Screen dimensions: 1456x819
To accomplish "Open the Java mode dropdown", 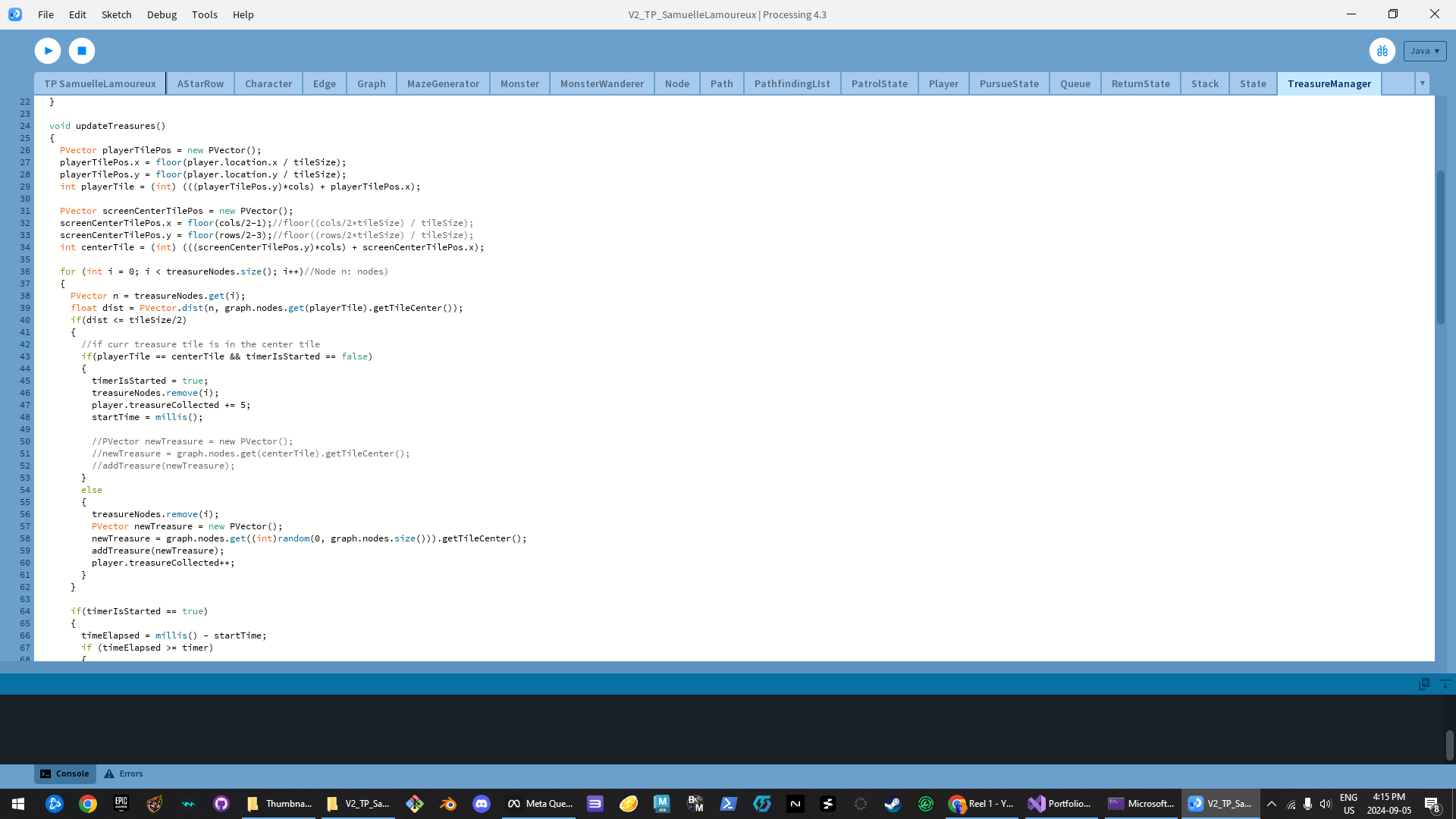I will click(1424, 51).
